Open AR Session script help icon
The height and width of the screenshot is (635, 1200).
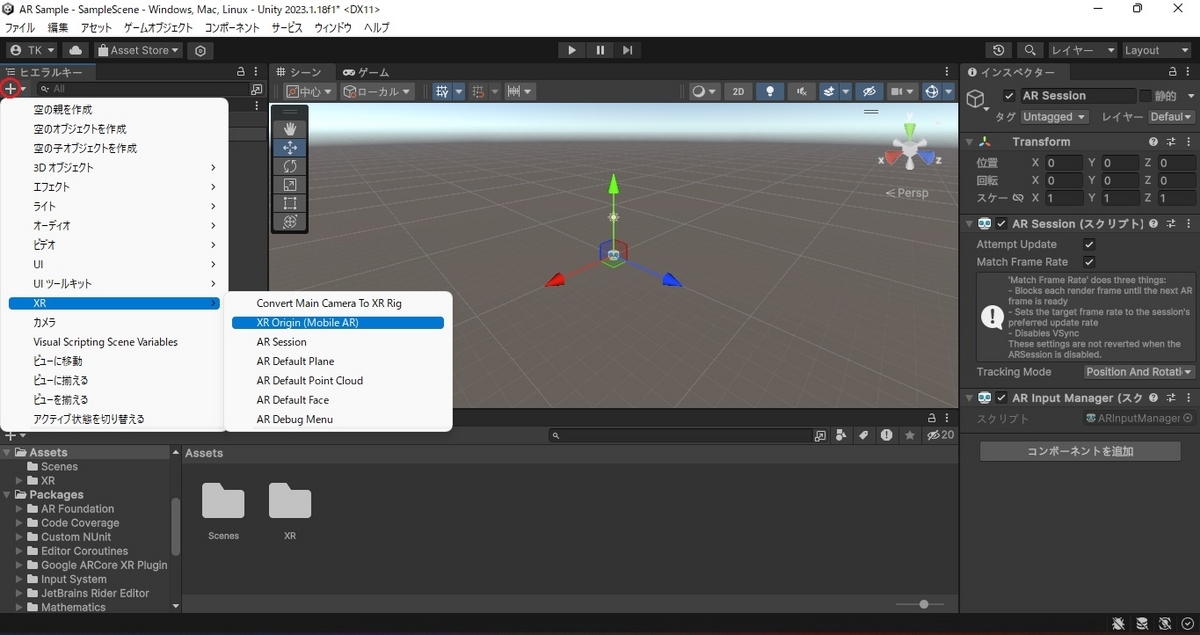1153,224
